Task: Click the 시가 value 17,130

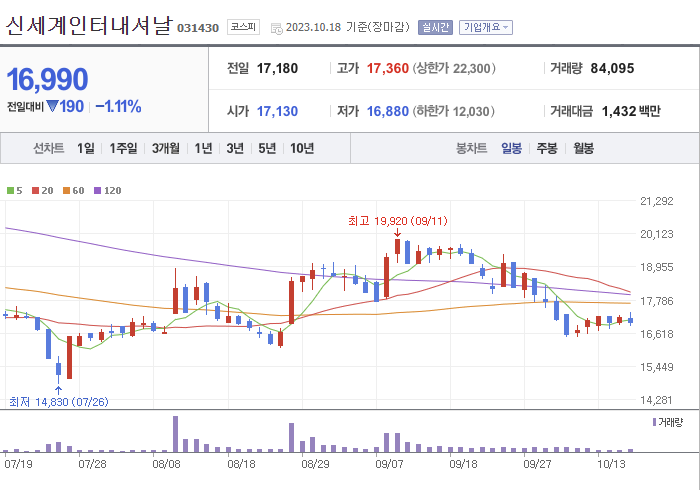Action: (277, 111)
